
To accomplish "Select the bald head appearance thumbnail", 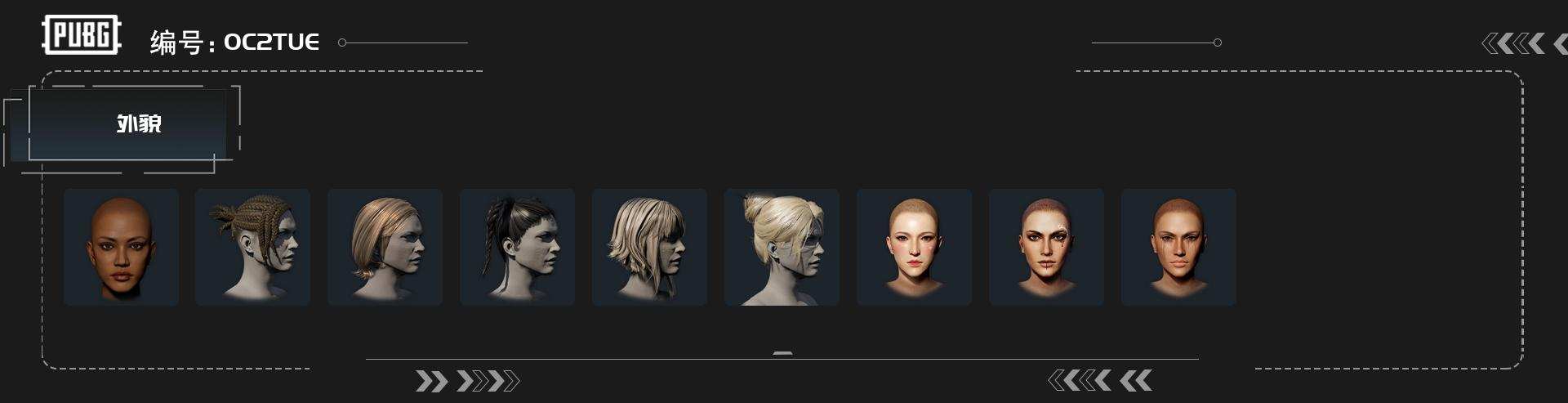I will click(121, 247).
